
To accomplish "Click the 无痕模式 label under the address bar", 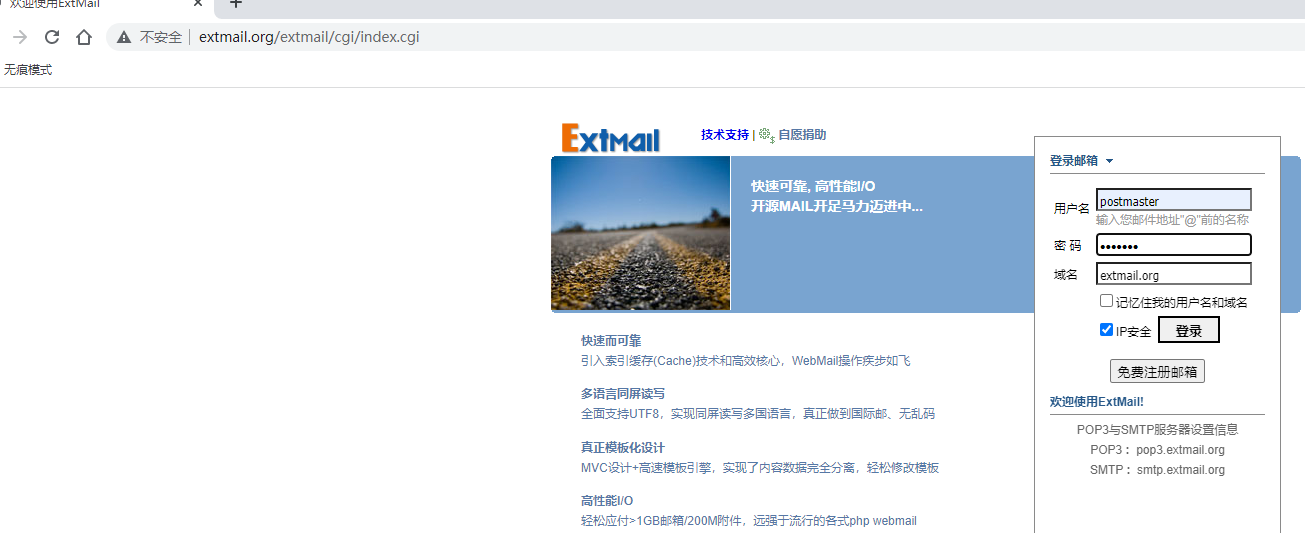I will pos(28,70).
